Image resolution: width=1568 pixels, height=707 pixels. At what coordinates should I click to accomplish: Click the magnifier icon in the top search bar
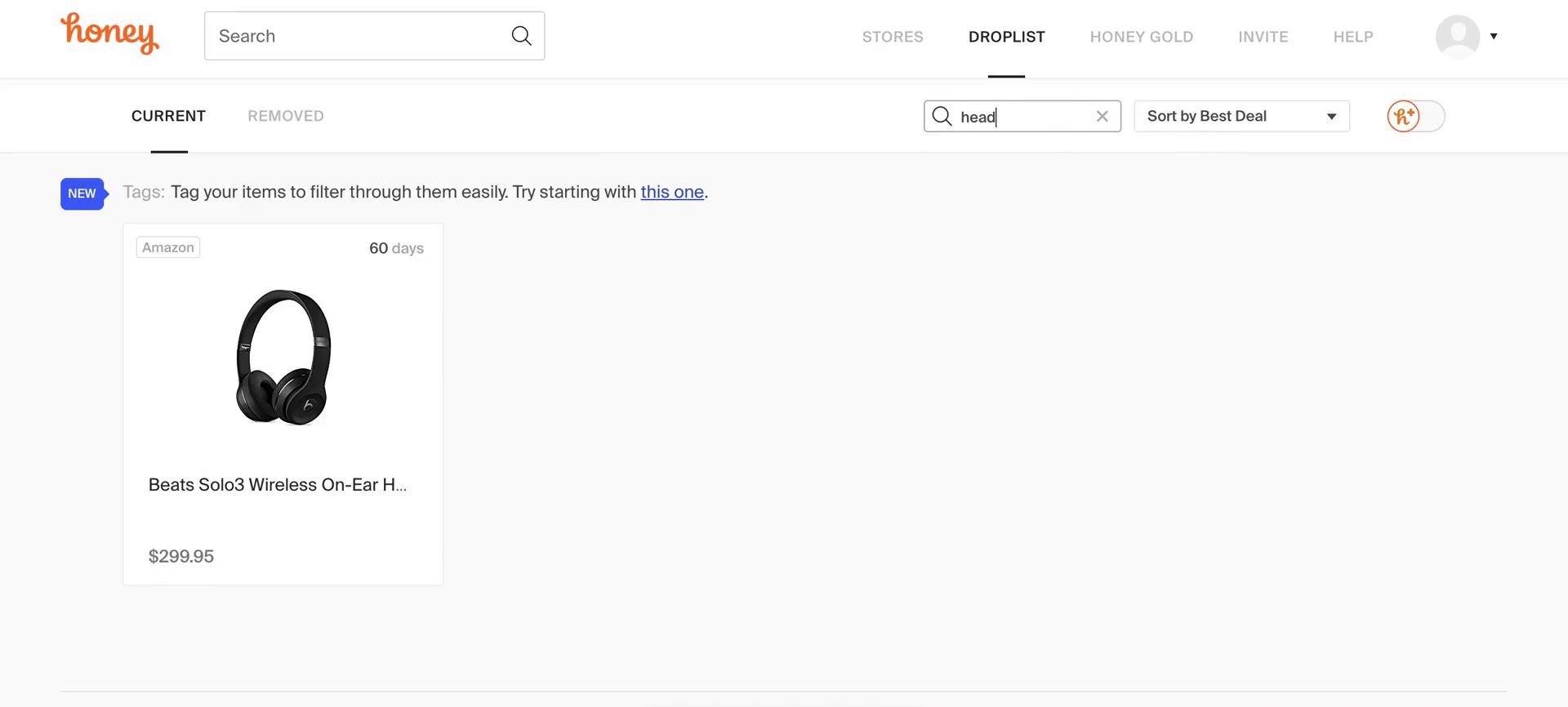(521, 36)
